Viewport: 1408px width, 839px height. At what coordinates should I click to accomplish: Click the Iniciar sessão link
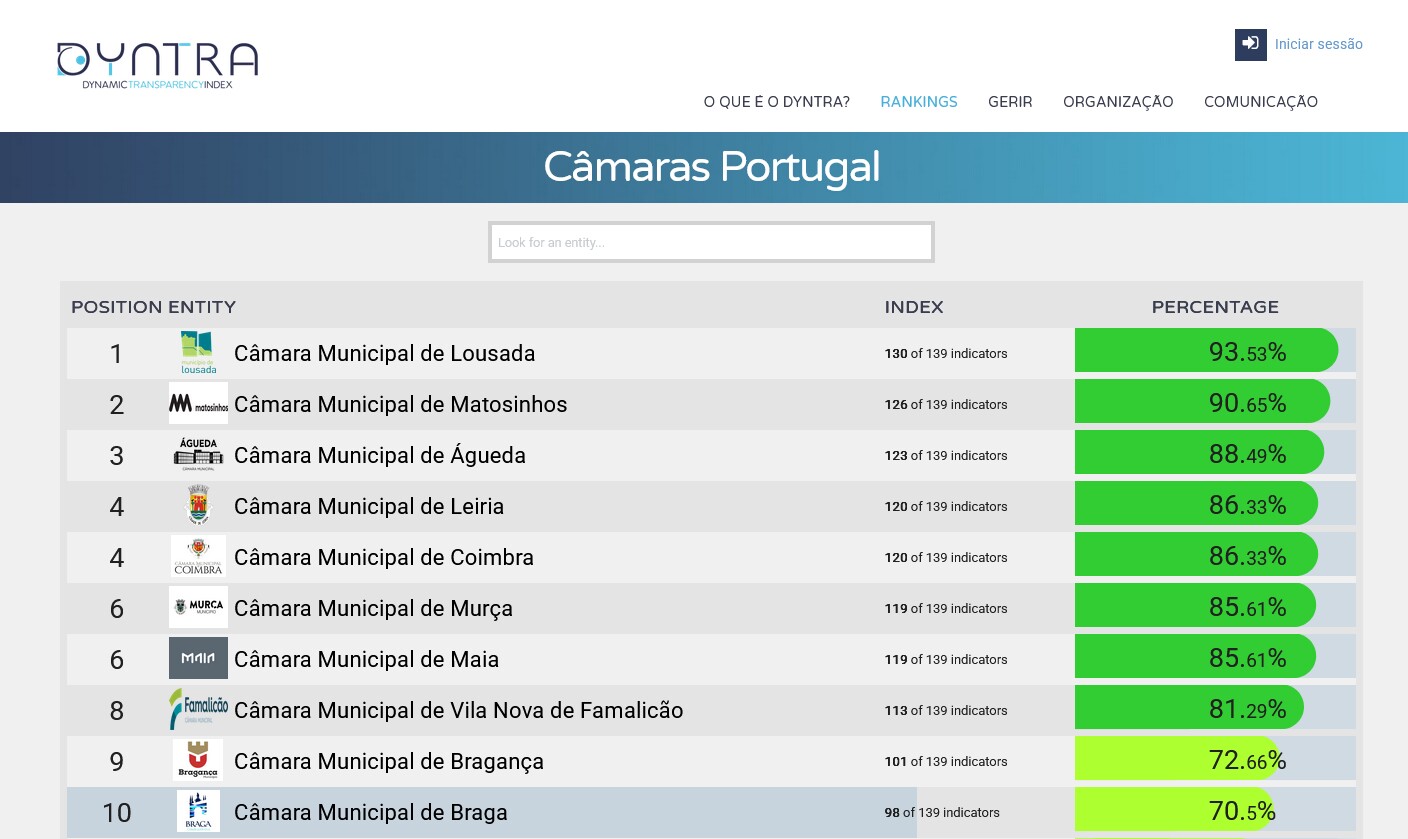(1319, 44)
